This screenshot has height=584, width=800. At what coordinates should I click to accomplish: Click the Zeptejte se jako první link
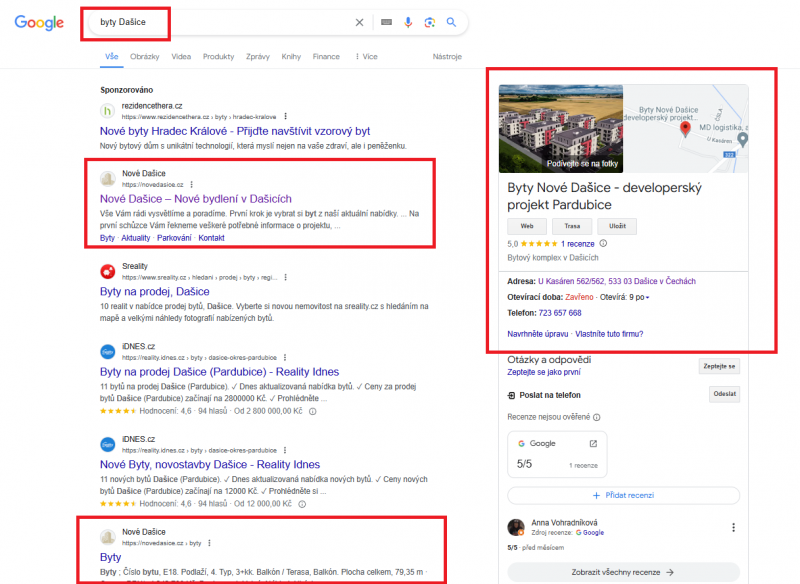click(x=544, y=372)
